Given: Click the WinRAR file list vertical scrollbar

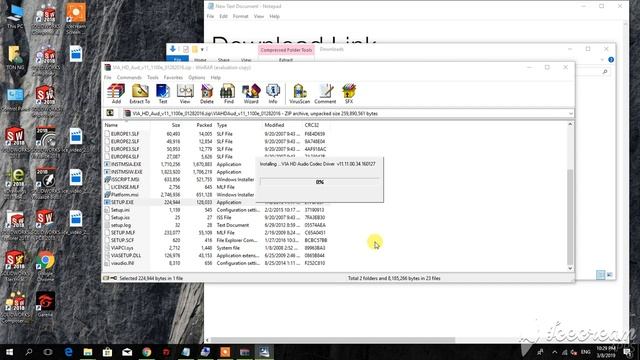Looking at the screenshot, I should tap(570, 217).
